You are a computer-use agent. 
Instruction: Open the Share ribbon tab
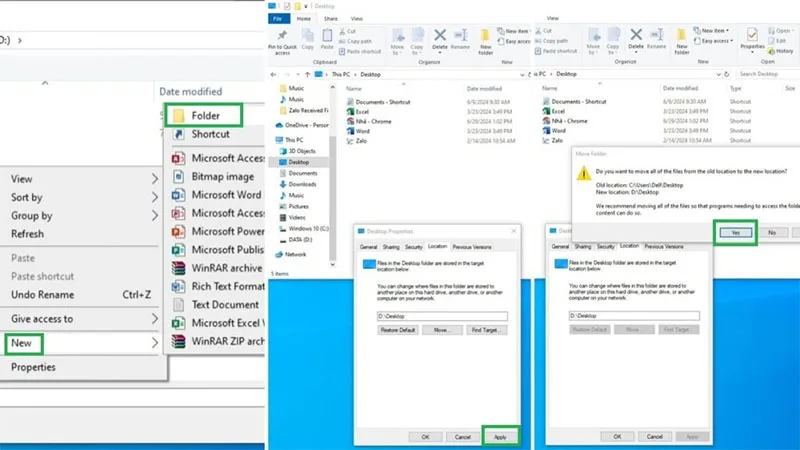(331, 19)
